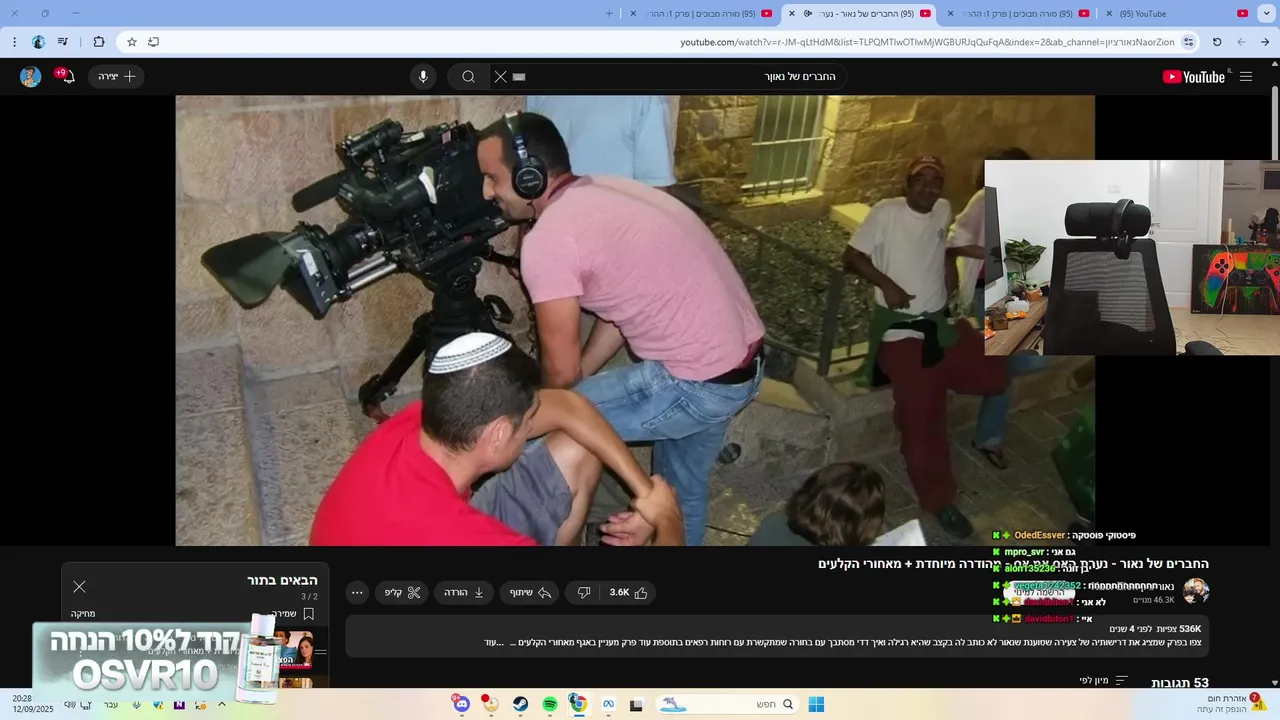Open the Chrome profile avatar

[38, 42]
